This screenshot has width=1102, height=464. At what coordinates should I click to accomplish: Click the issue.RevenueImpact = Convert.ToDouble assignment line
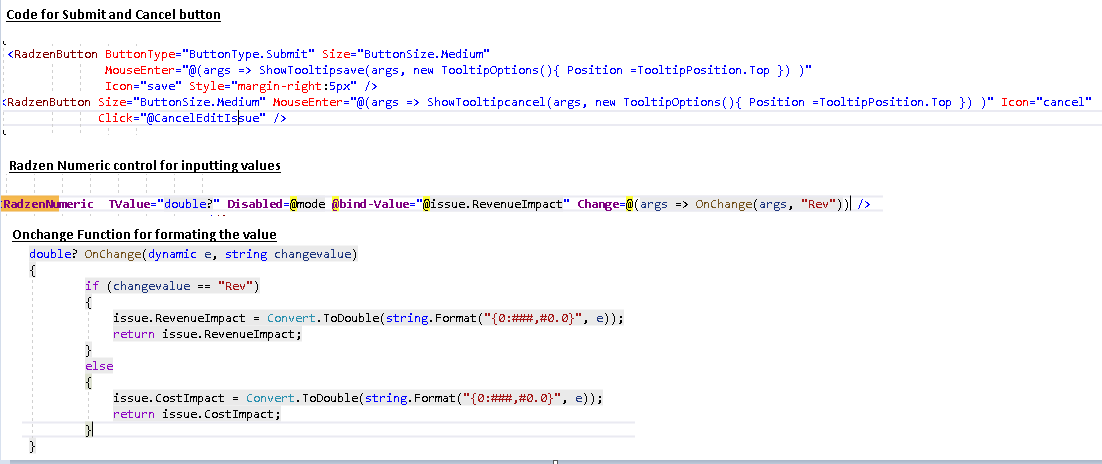click(x=368, y=318)
